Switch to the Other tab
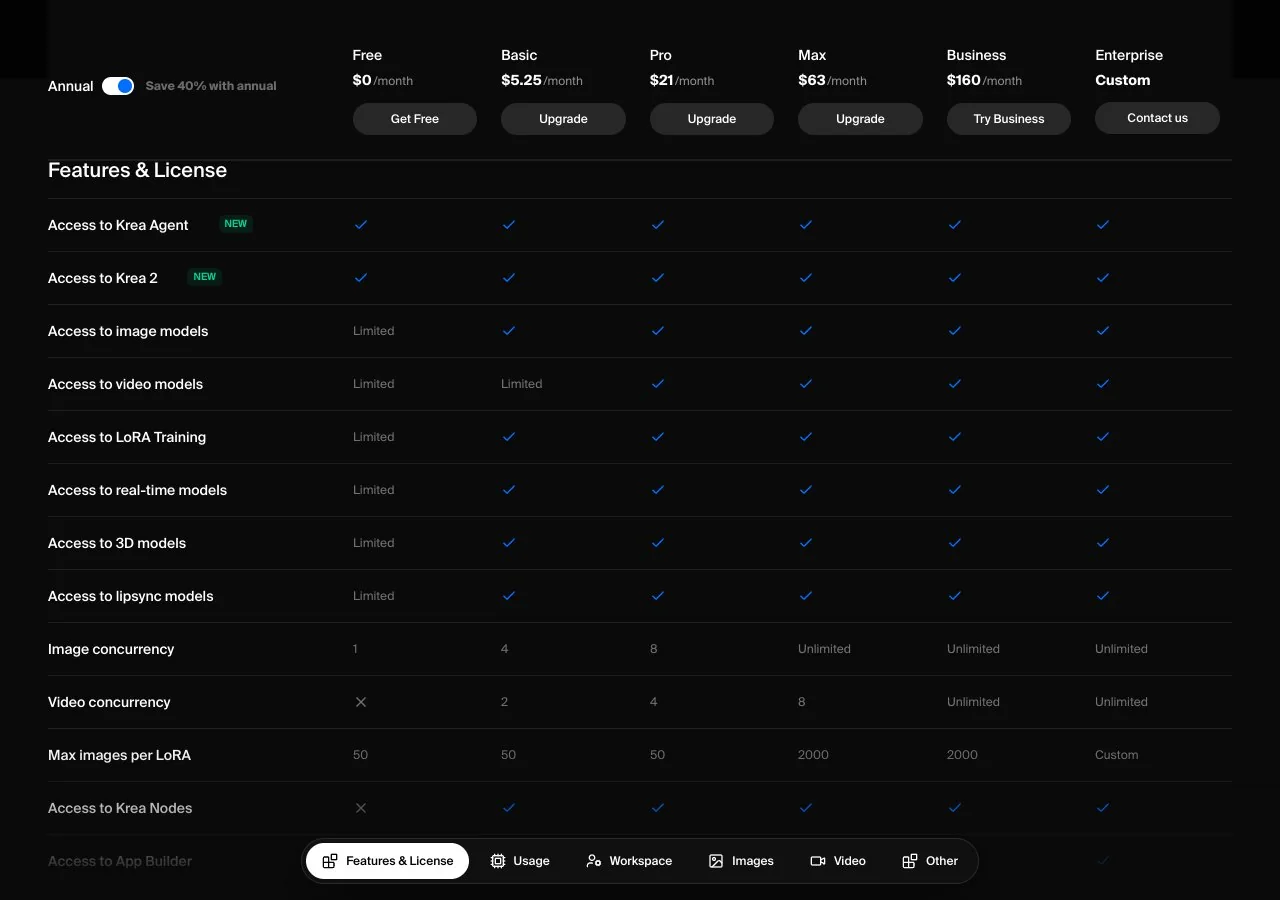This screenshot has height=900, width=1280. tap(930, 861)
